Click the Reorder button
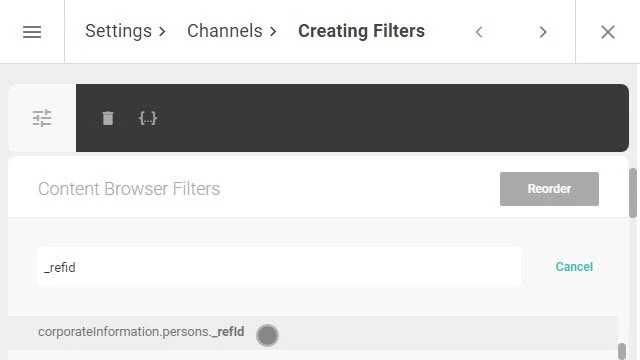Viewport: 640px width, 360px height. [x=549, y=189]
